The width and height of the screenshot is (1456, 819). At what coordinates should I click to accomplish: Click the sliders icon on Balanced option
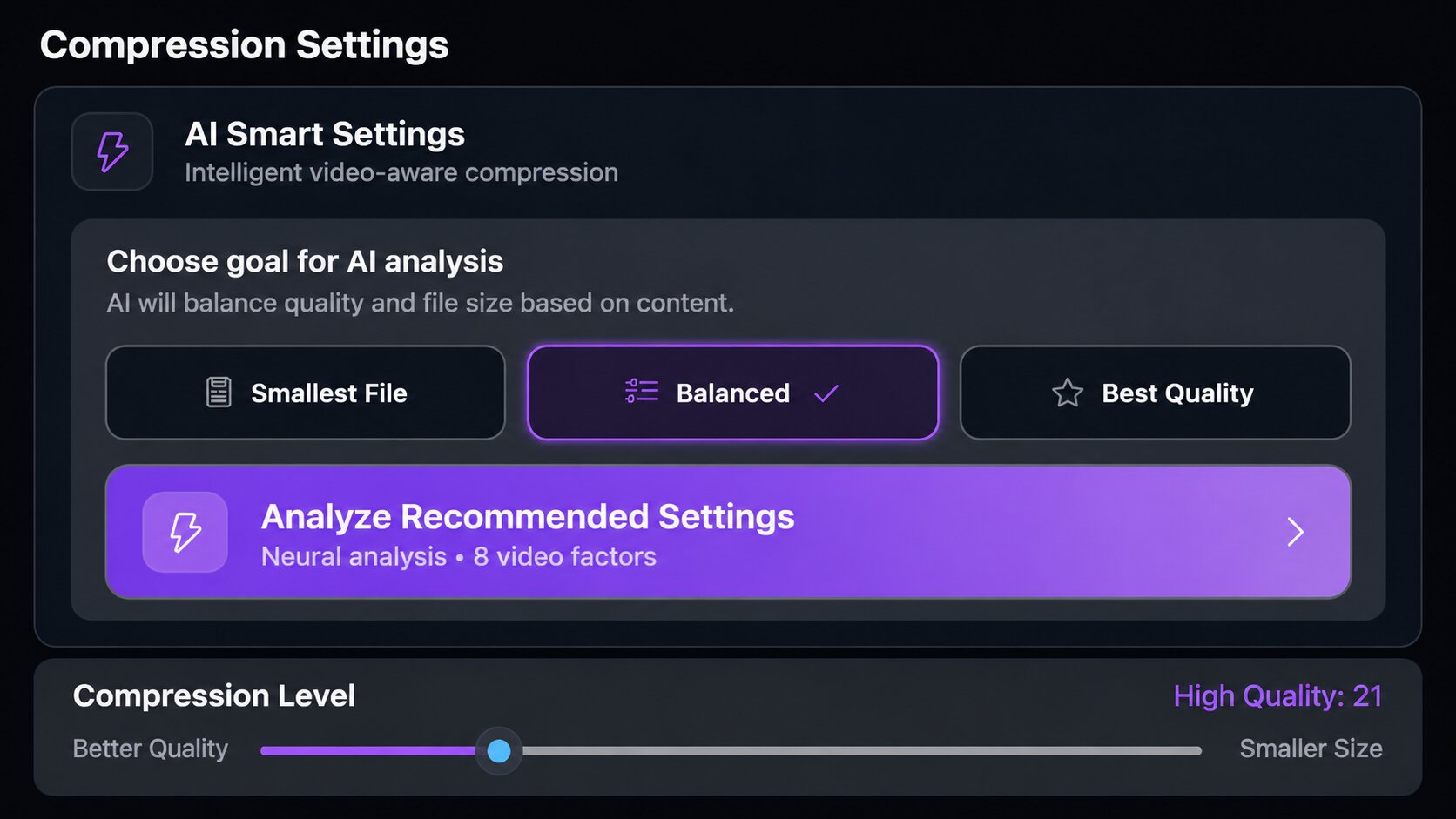(x=642, y=392)
